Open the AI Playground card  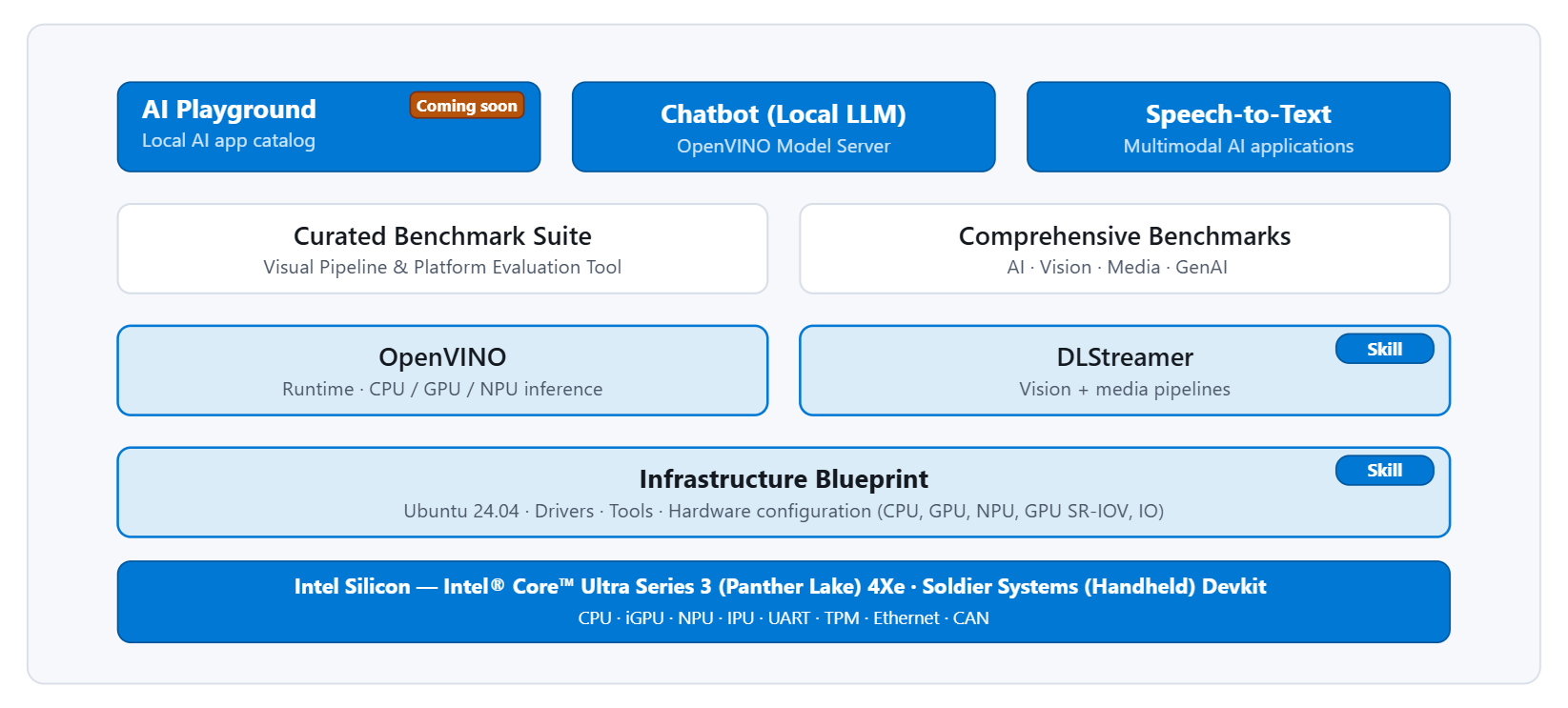(329, 127)
